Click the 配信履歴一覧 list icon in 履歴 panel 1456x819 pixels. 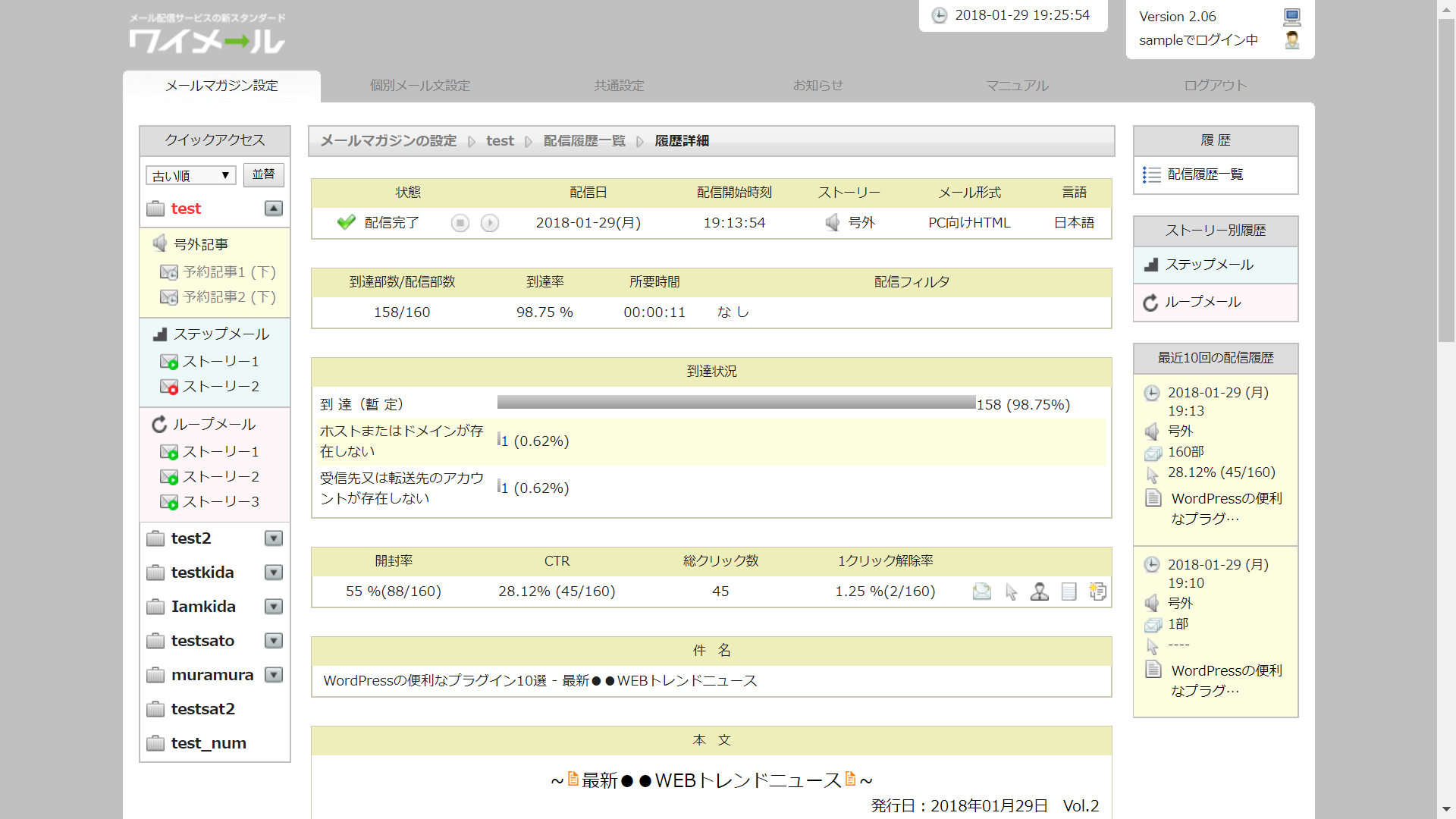tap(1152, 175)
